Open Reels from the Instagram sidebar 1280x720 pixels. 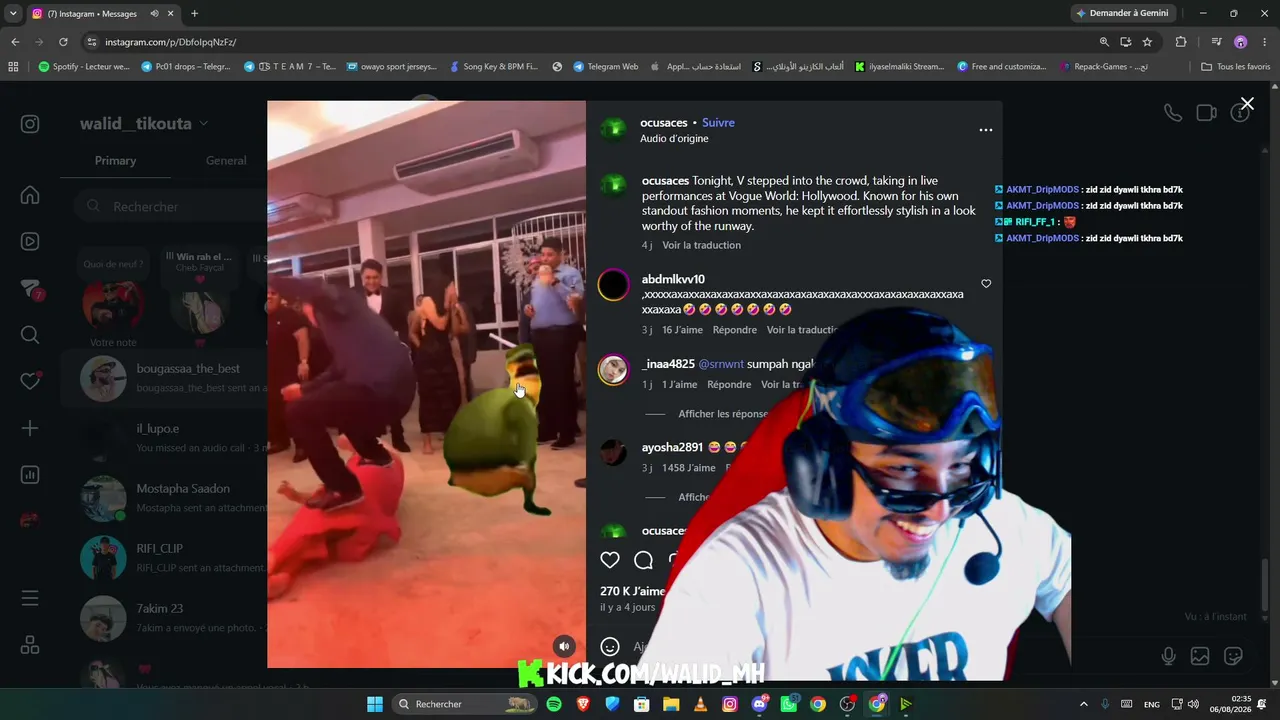pos(30,241)
